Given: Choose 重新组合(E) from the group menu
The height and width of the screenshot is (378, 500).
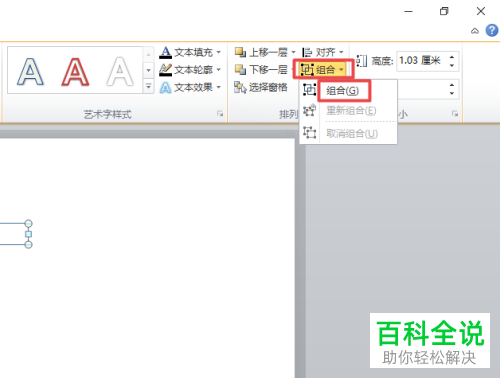Looking at the screenshot, I should [351, 110].
